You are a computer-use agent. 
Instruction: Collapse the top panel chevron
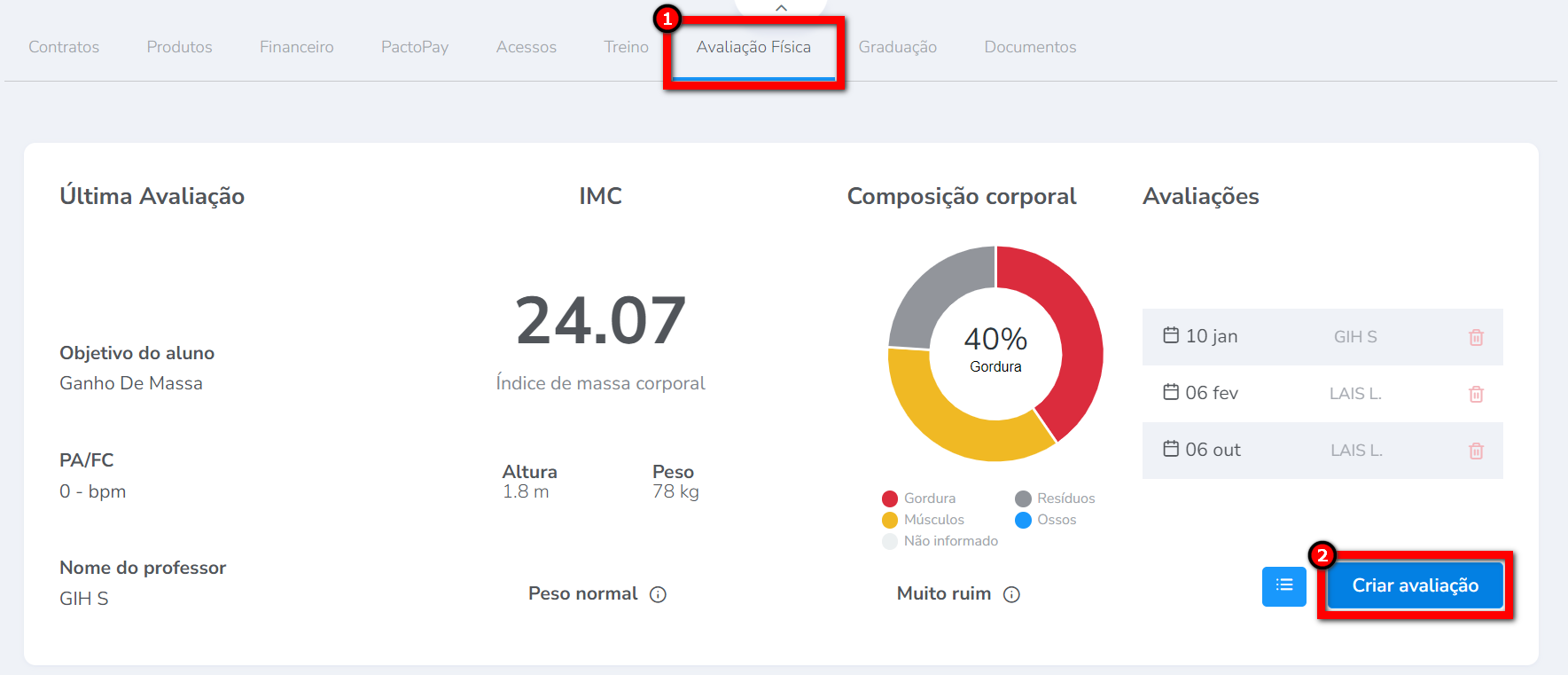(781, 8)
